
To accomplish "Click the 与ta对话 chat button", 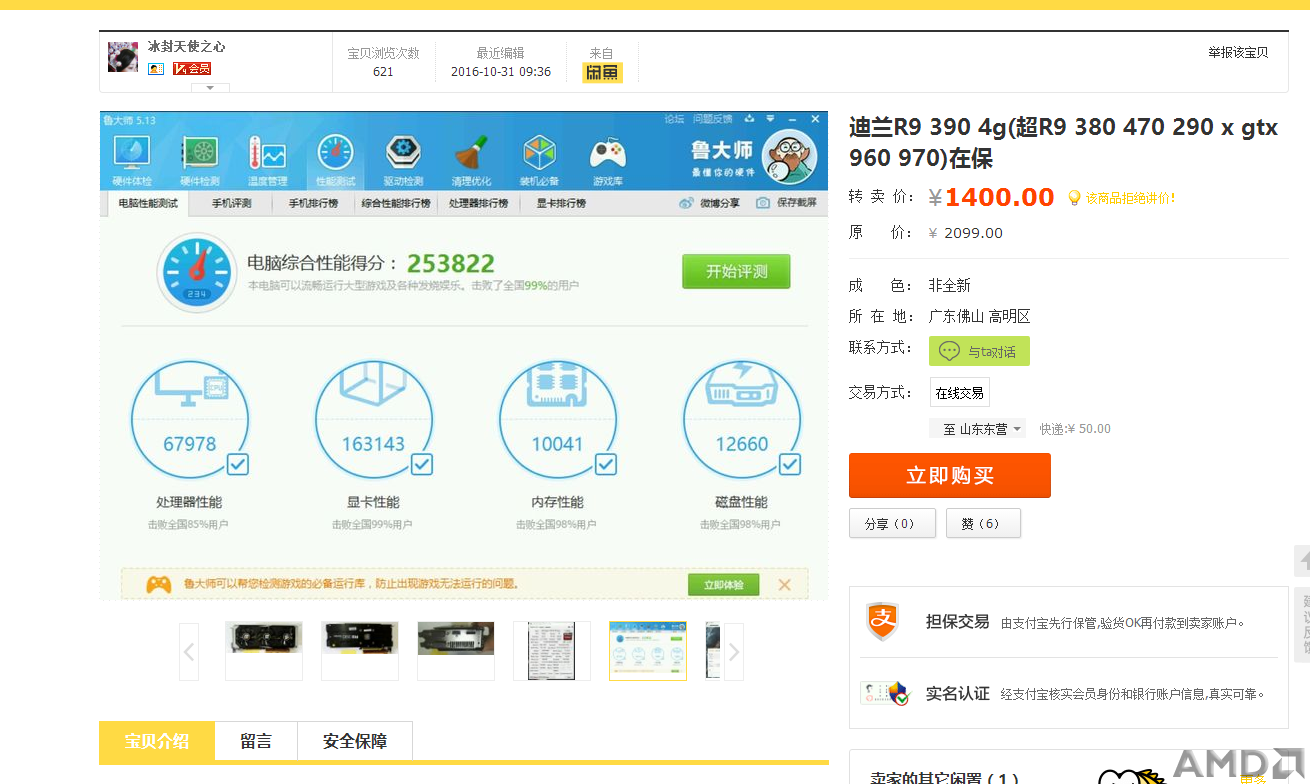I will tap(979, 351).
